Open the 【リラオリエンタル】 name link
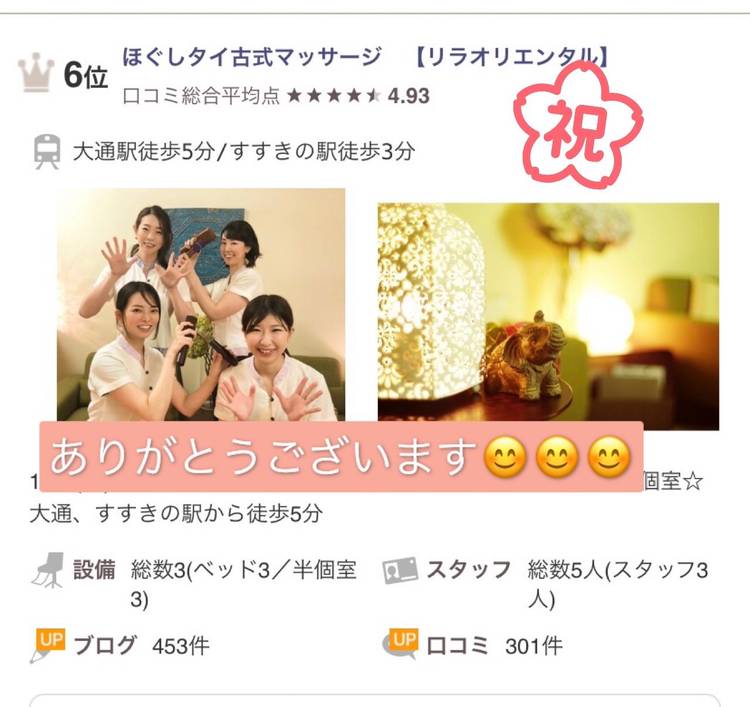 click(510, 57)
